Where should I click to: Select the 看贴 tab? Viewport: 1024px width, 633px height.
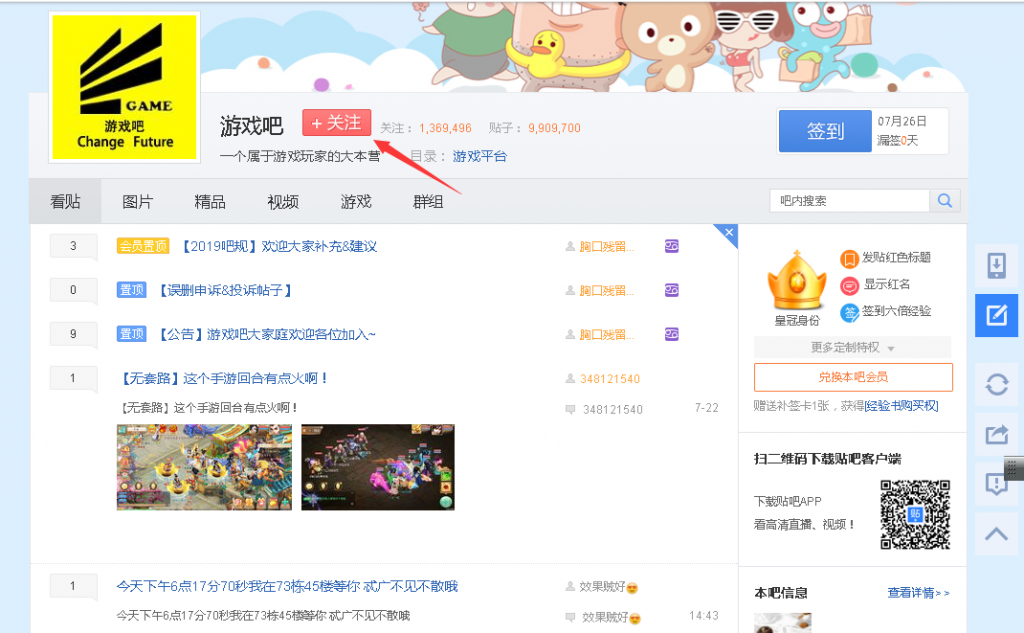[x=65, y=201]
